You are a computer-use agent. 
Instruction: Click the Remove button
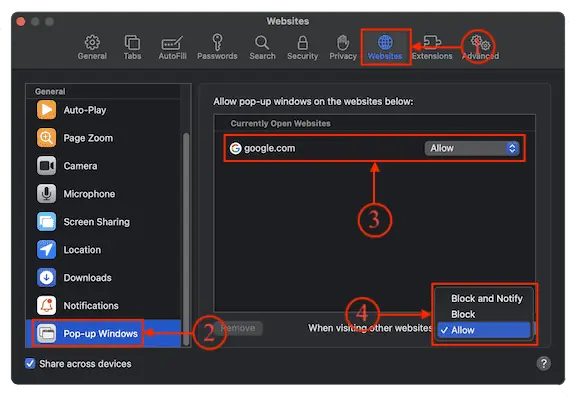[x=238, y=328]
